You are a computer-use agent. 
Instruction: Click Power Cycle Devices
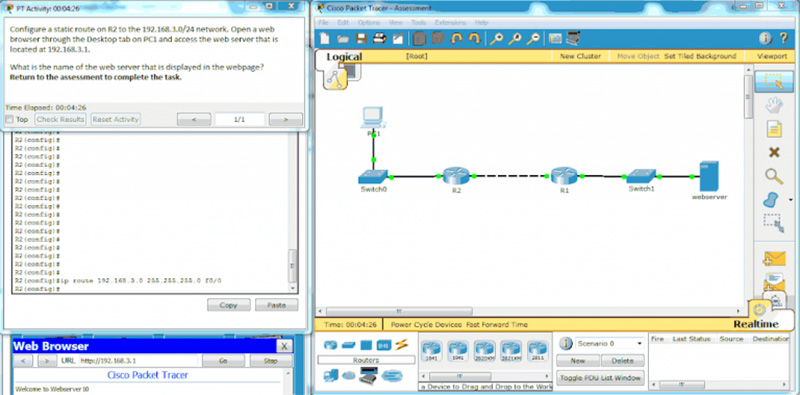click(x=426, y=325)
